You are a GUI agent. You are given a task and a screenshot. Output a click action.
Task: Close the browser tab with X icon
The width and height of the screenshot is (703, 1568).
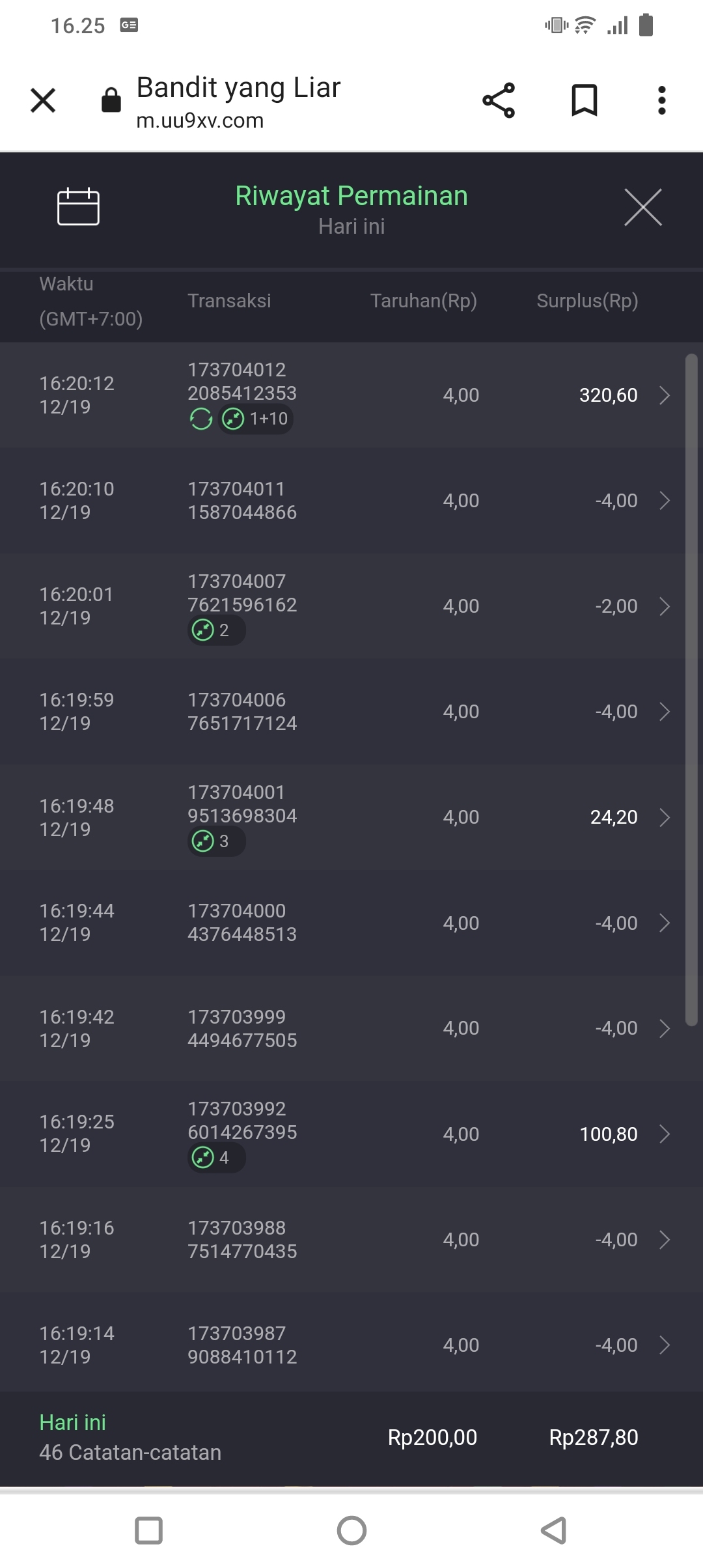pos(43,100)
